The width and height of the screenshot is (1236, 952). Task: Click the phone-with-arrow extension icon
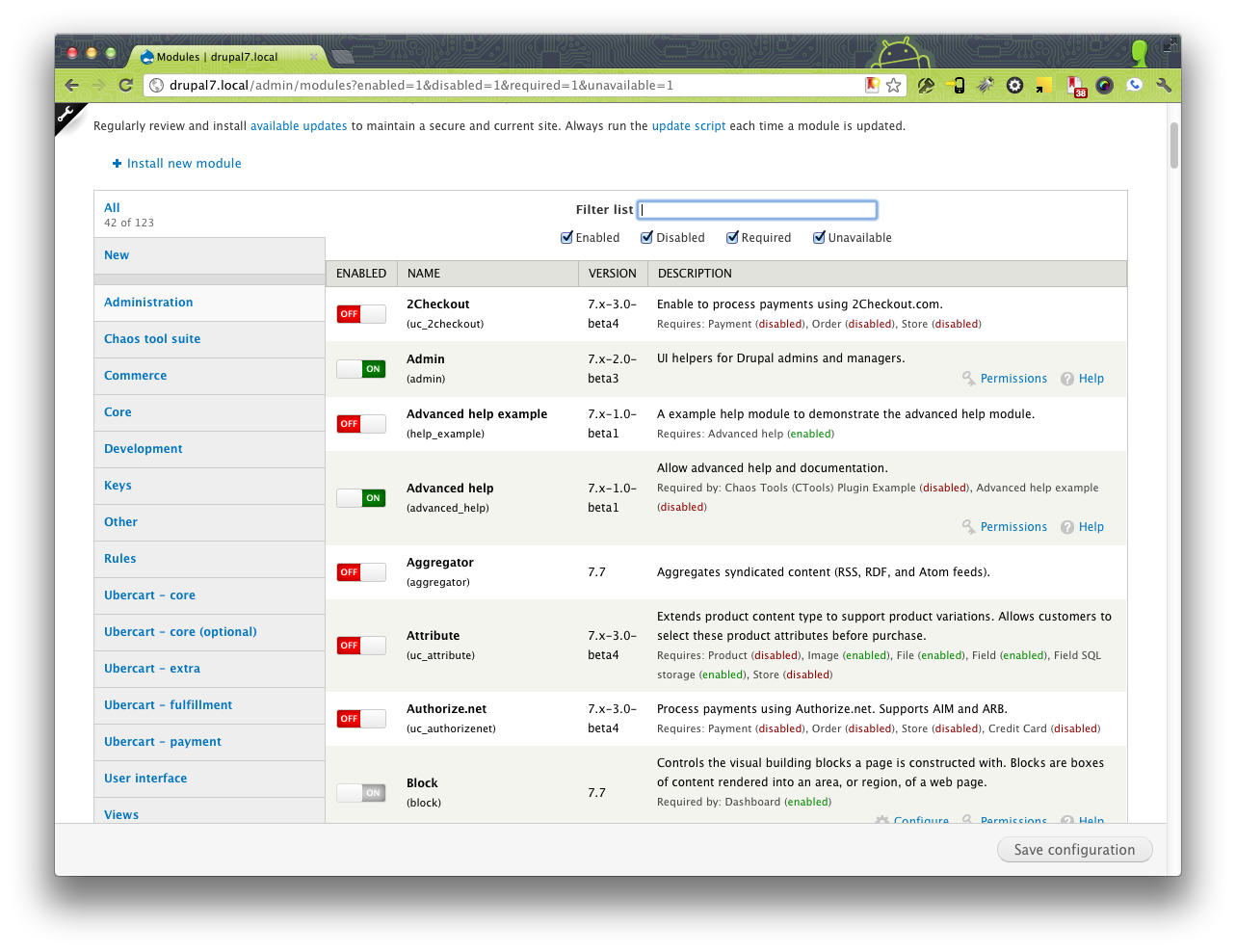click(x=957, y=85)
